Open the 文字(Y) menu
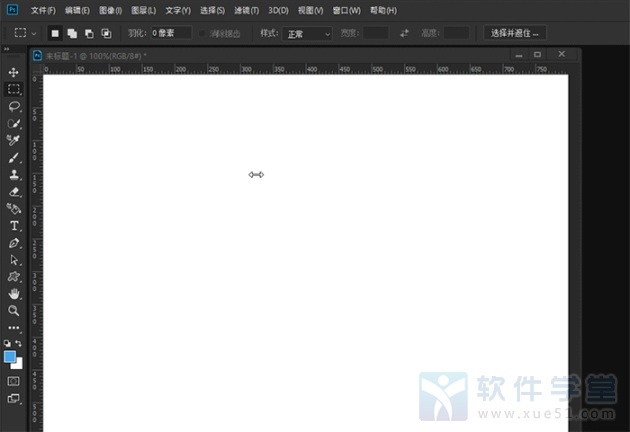630x432 pixels. pyautogui.click(x=178, y=10)
